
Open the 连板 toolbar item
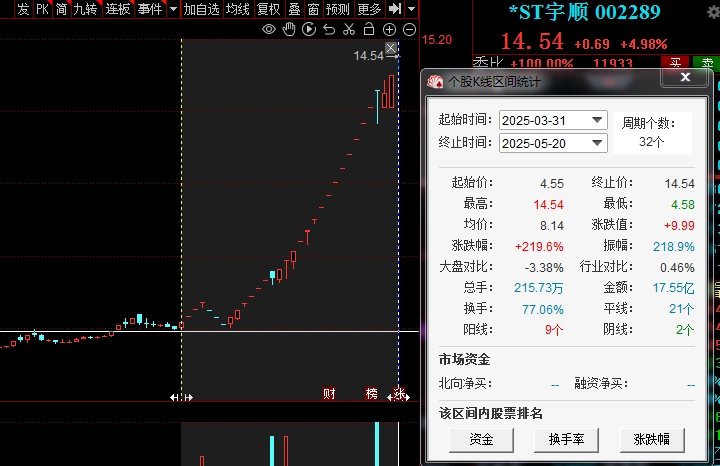(118, 9)
